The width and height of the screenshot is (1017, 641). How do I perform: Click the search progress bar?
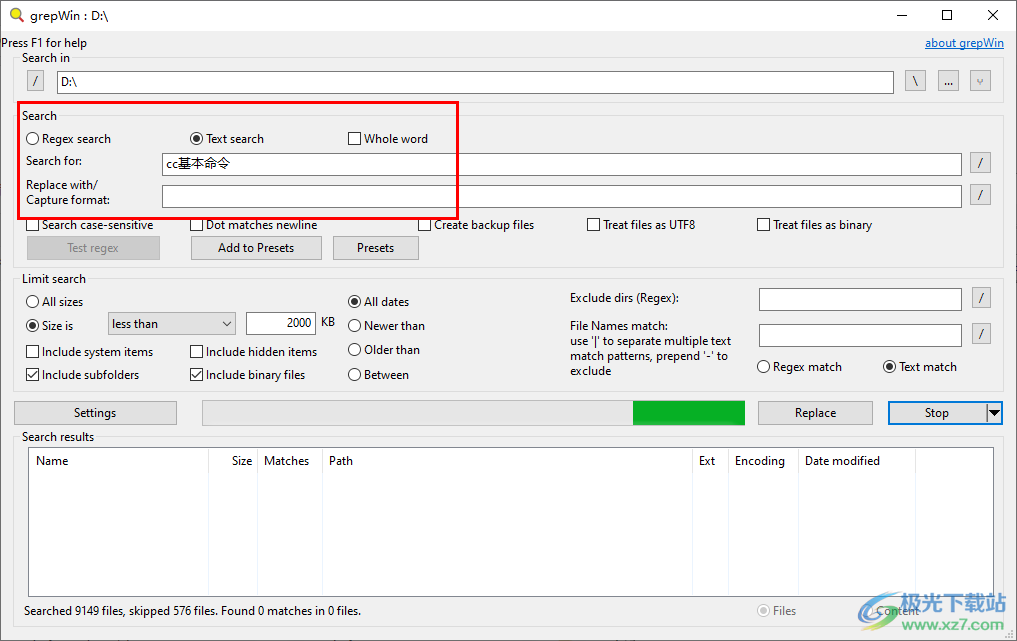pos(473,413)
